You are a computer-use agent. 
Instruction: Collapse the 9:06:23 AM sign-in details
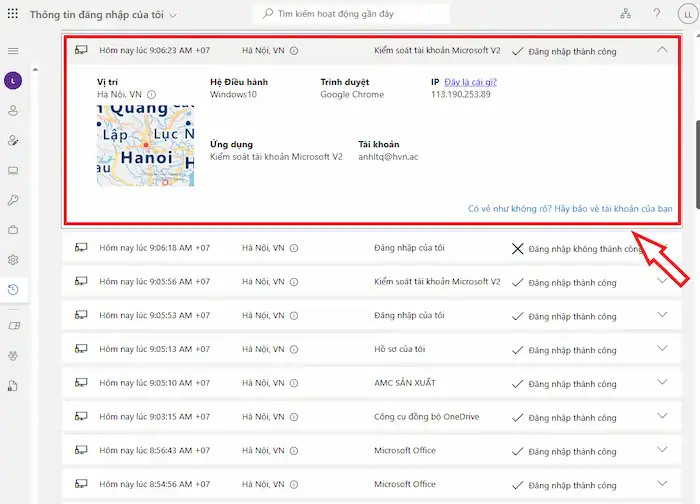pos(662,50)
